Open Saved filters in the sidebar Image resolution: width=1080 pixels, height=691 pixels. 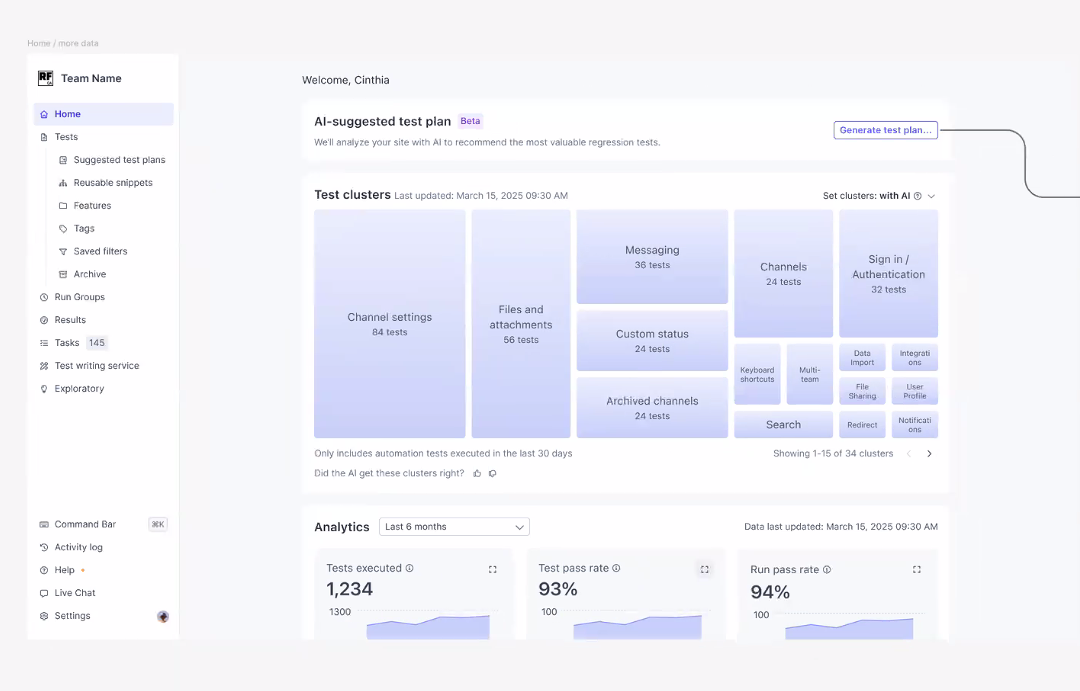[x=100, y=251]
